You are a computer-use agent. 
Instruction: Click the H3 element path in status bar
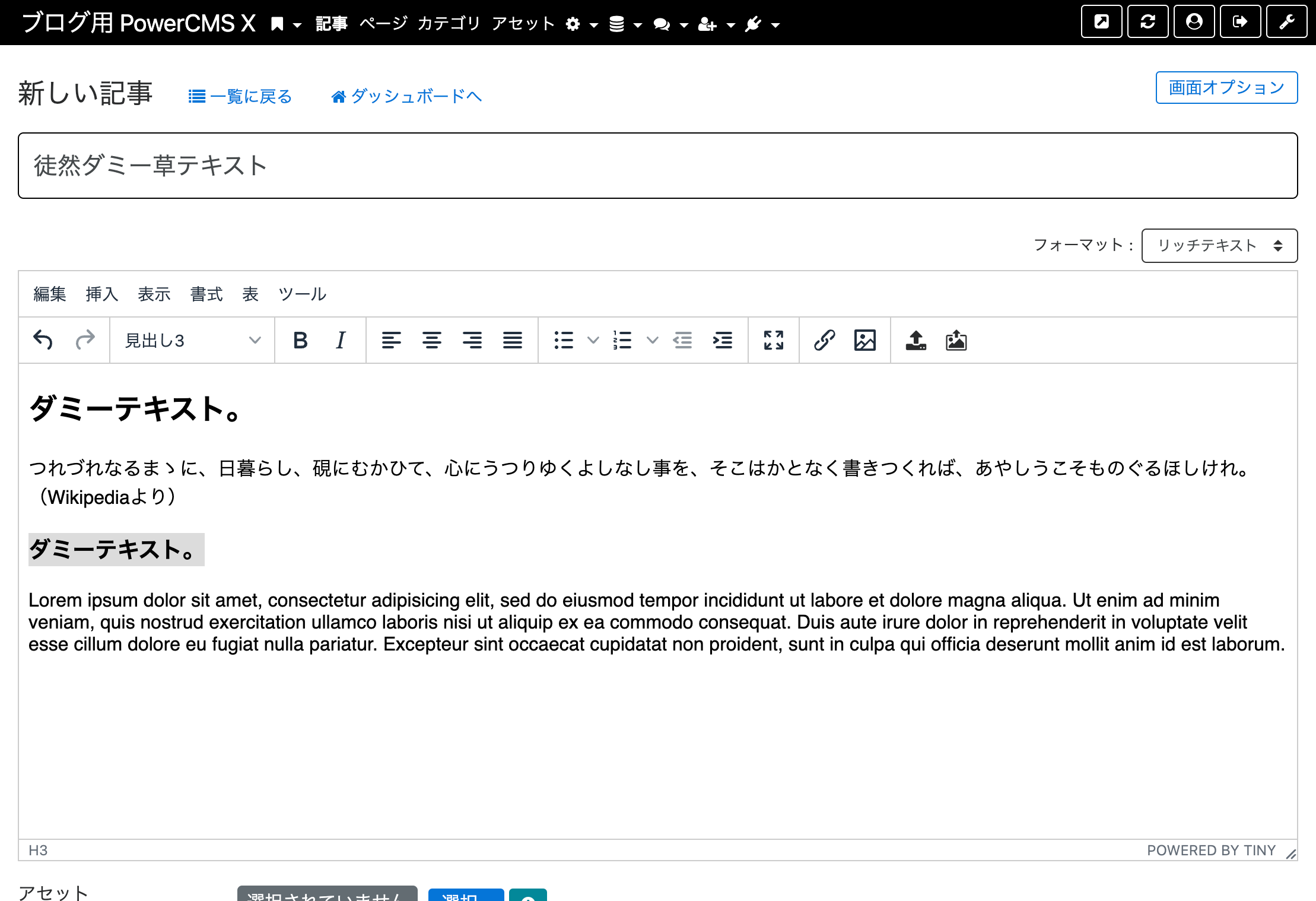pyautogui.click(x=38, y=851)
